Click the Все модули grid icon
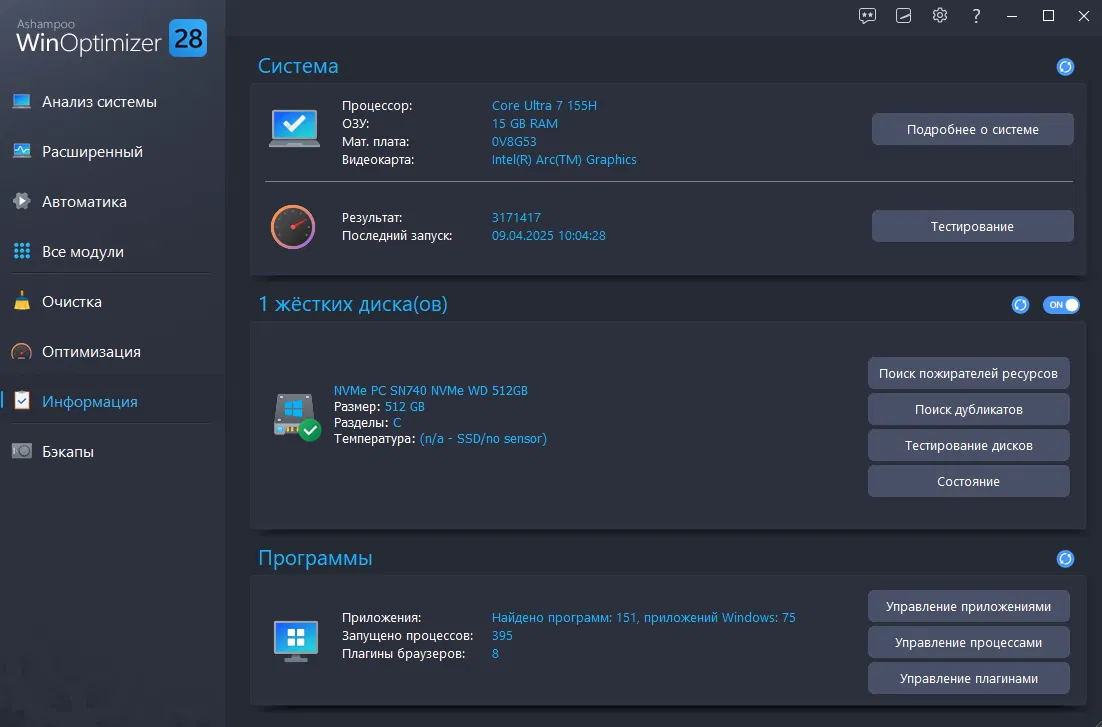The image size is (1102, 727). pyautogui.click(x=22, y=251)
